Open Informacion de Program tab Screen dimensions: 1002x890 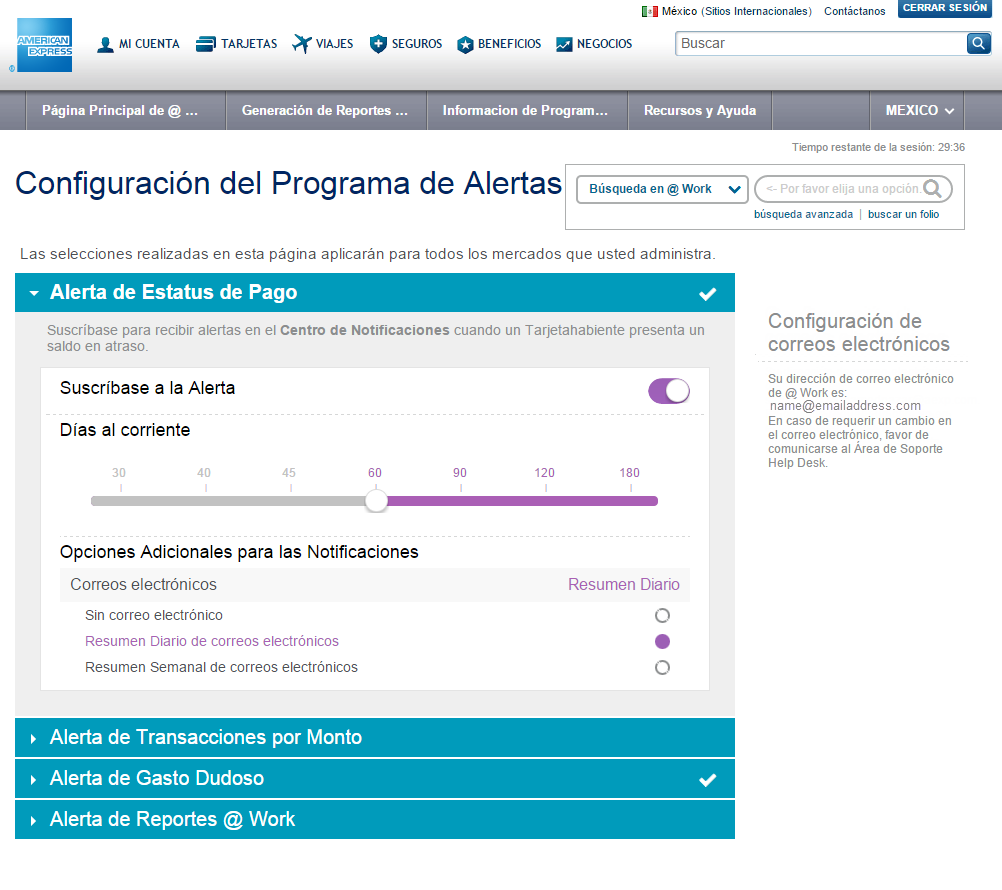527,111
